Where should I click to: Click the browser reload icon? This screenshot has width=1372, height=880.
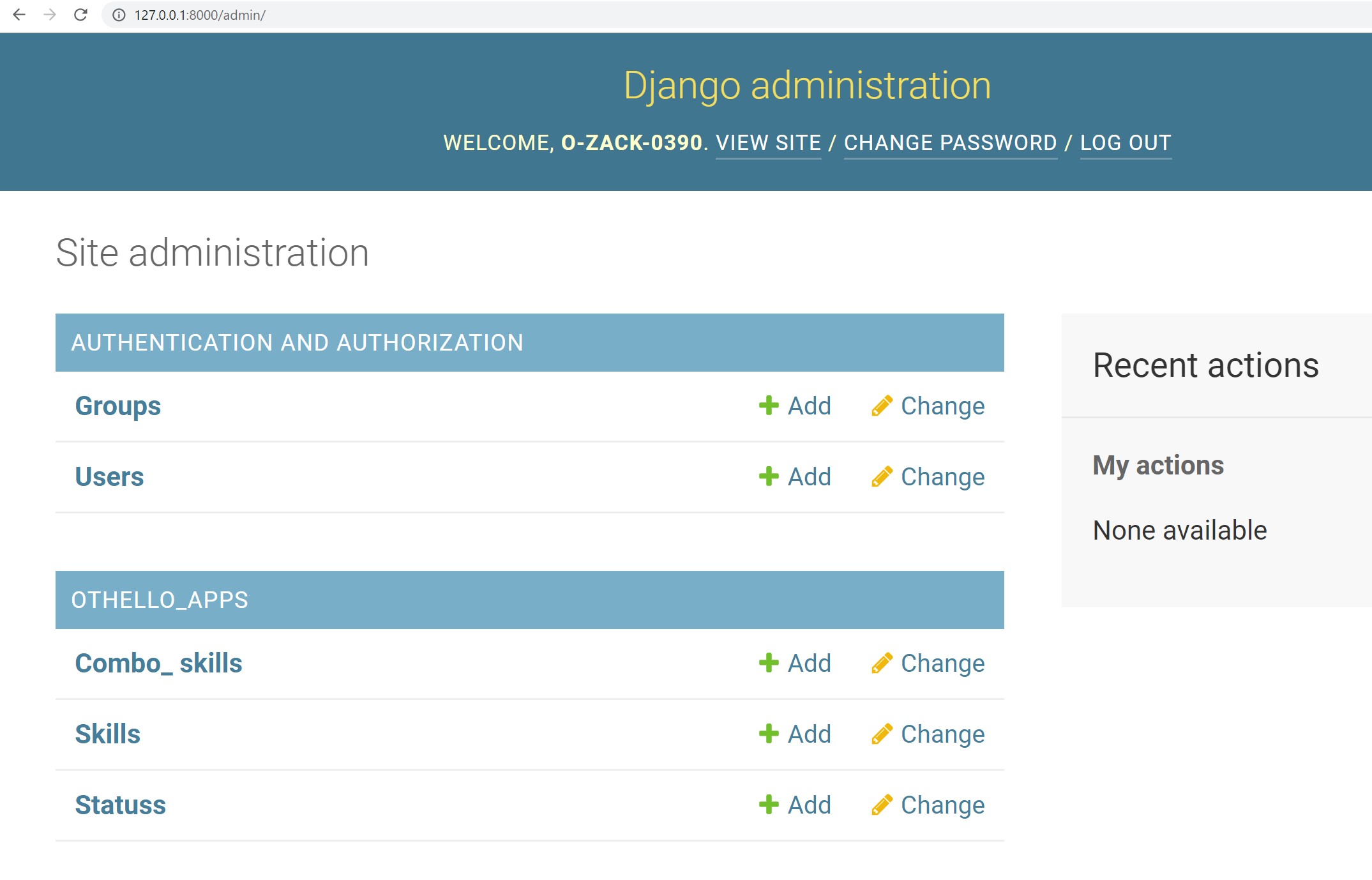coord(80,15)
